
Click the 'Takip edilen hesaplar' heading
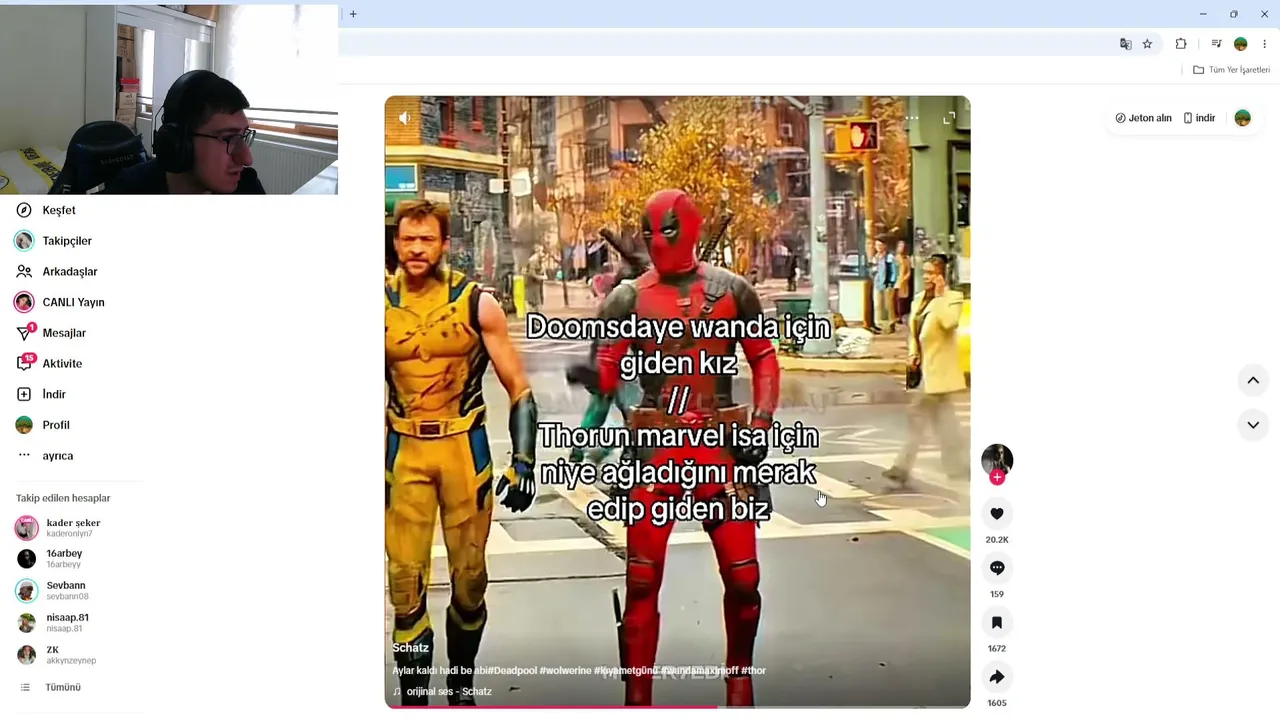pyautogui.click(x=63, y=498)
